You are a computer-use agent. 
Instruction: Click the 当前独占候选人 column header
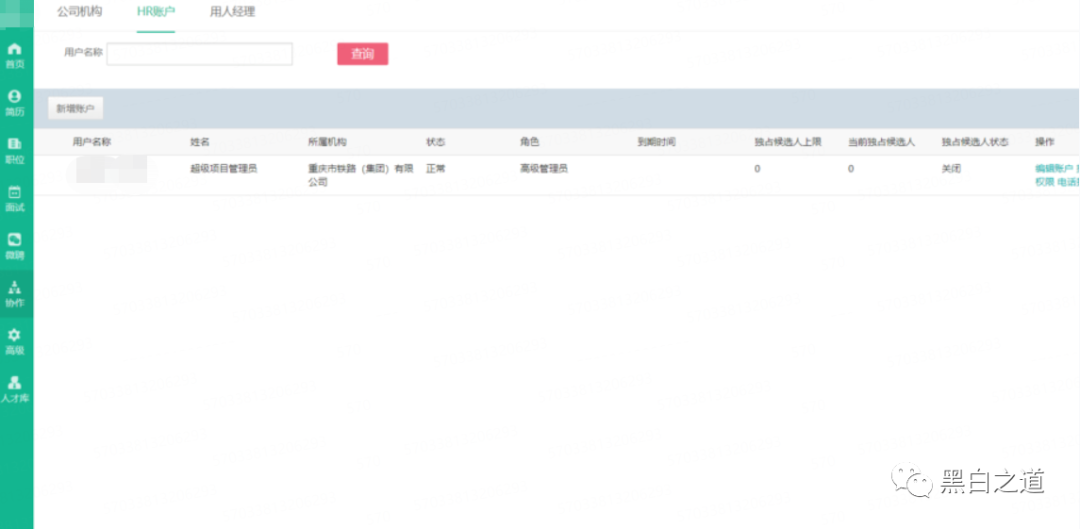click(882, 142)
